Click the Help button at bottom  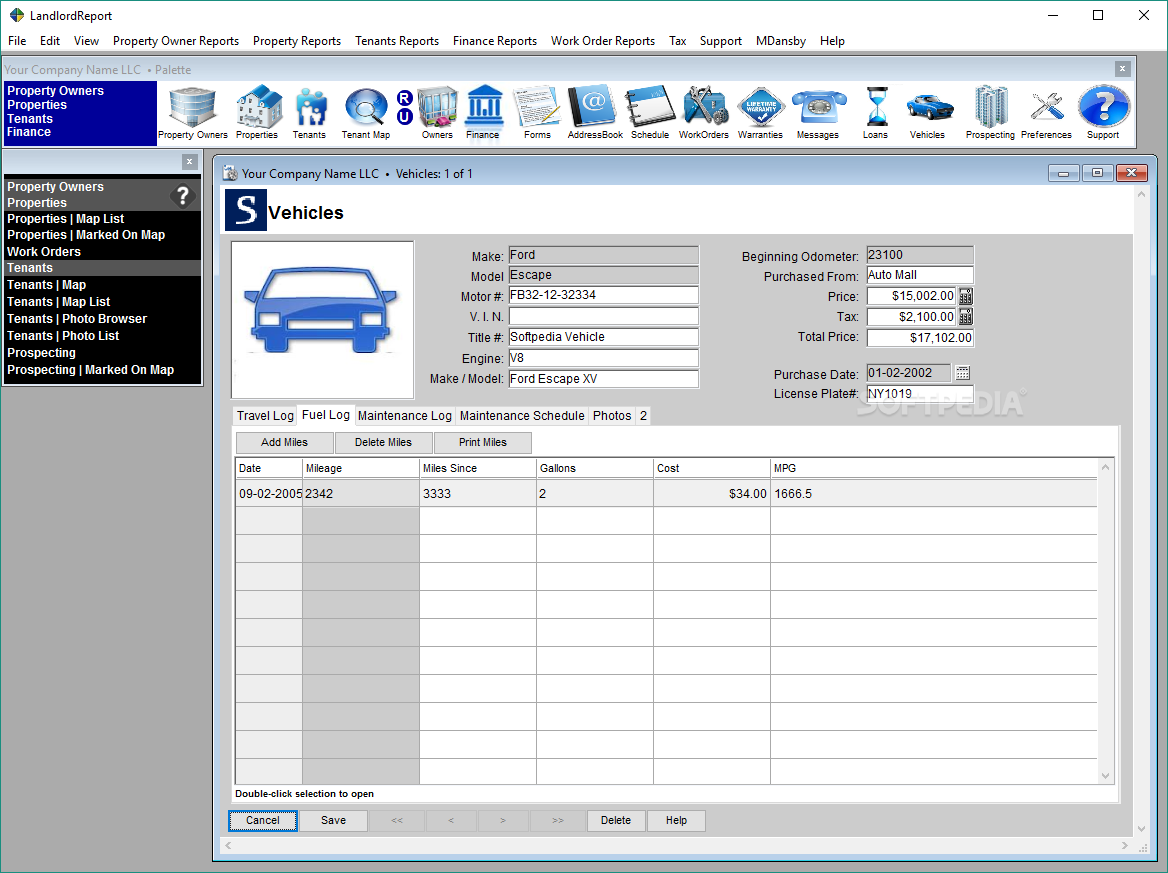676,820
